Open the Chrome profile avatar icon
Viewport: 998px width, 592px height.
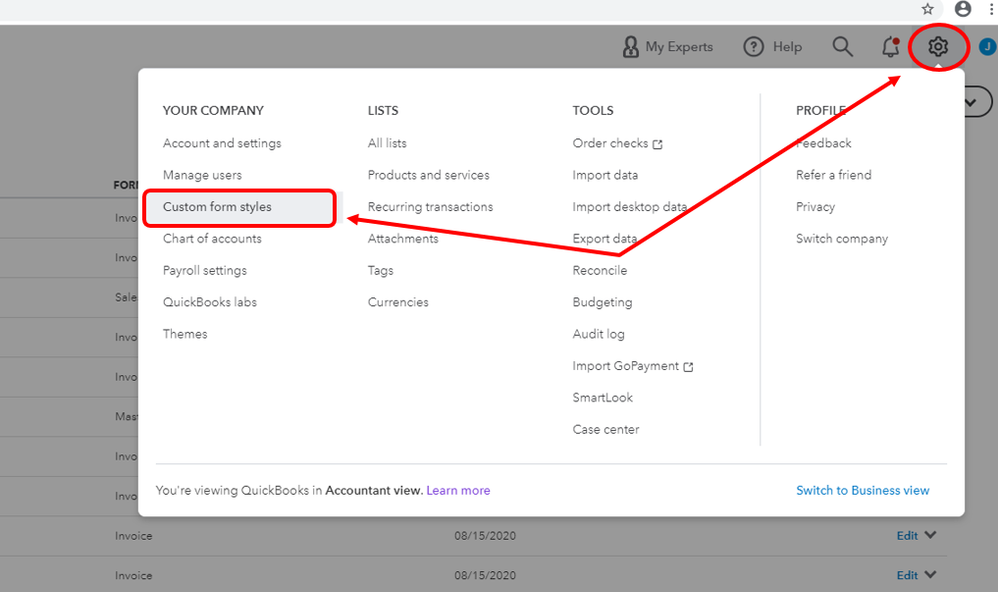(x=963, y=9)
